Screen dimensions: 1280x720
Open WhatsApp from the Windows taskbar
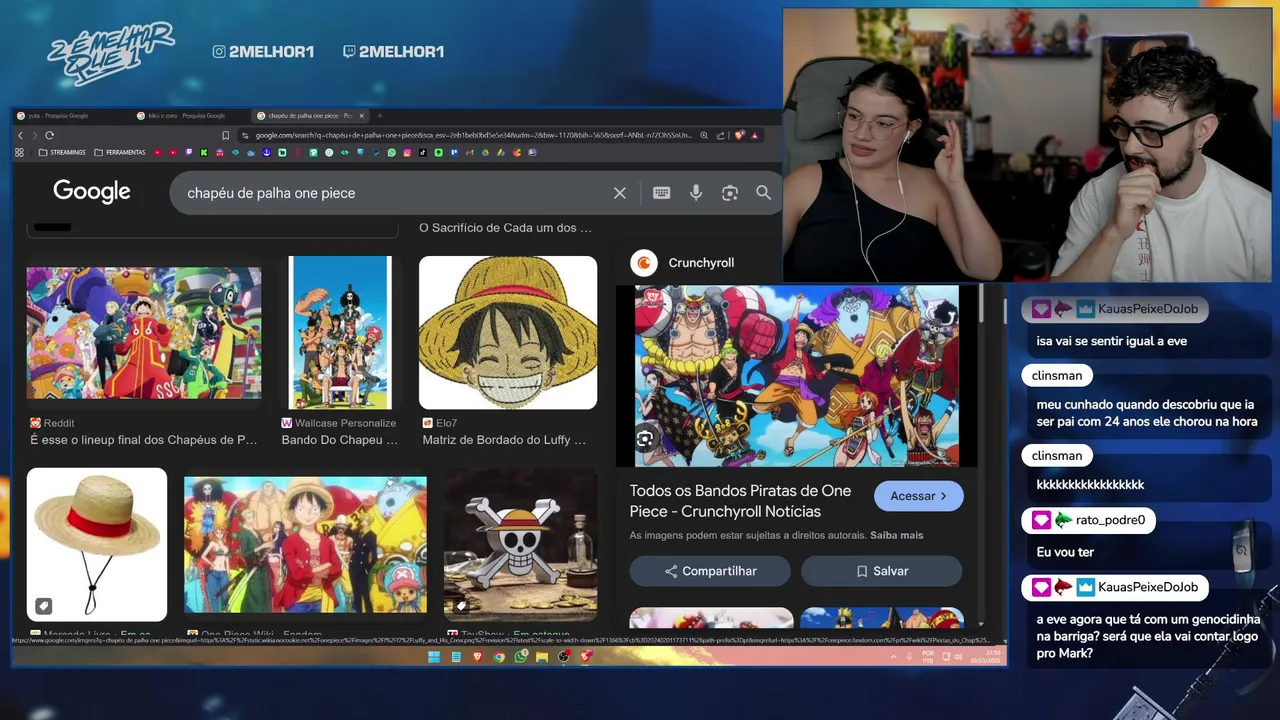[521, 657]
